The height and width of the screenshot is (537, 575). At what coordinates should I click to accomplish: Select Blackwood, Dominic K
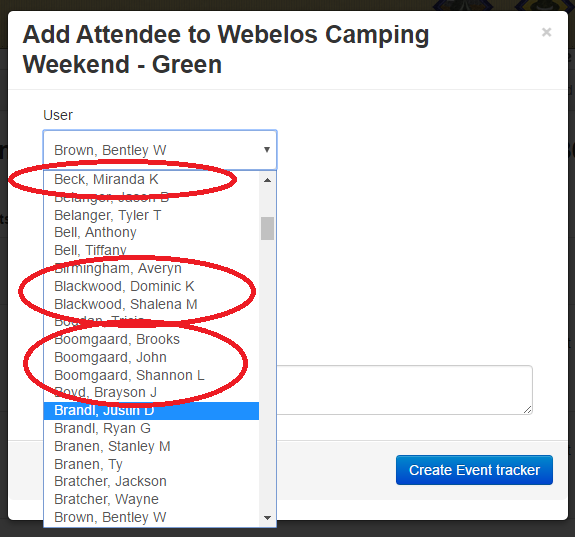coord(151,286)
